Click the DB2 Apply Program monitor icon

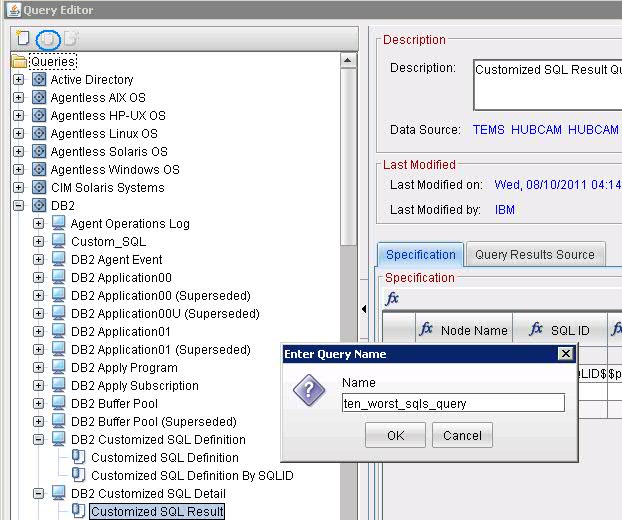(59, 367)
